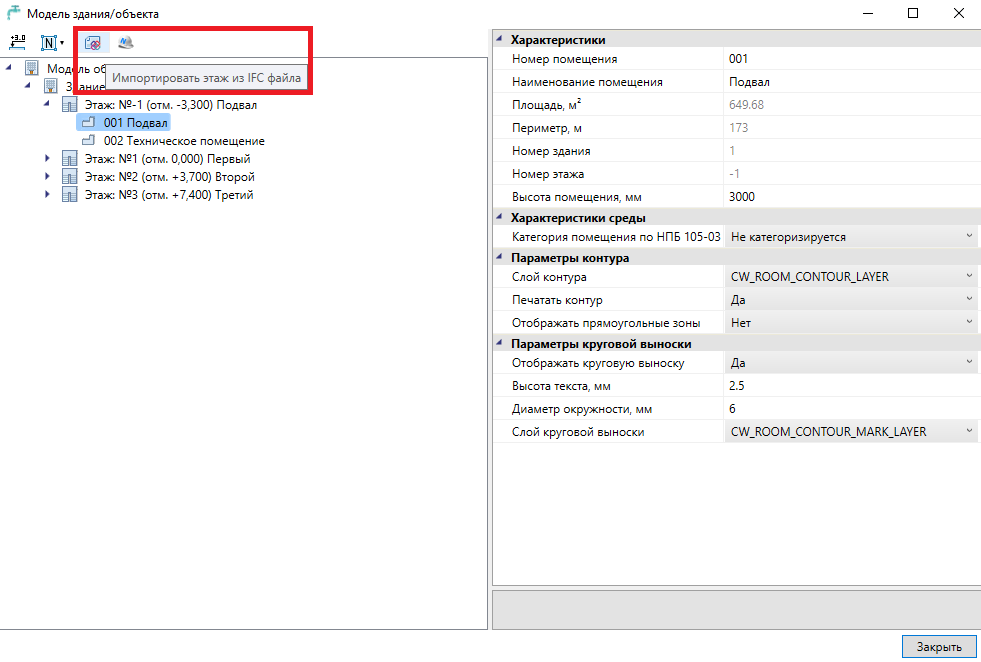Select Этаж: №2 (отм. +3,700) Второй

point(170,177)
